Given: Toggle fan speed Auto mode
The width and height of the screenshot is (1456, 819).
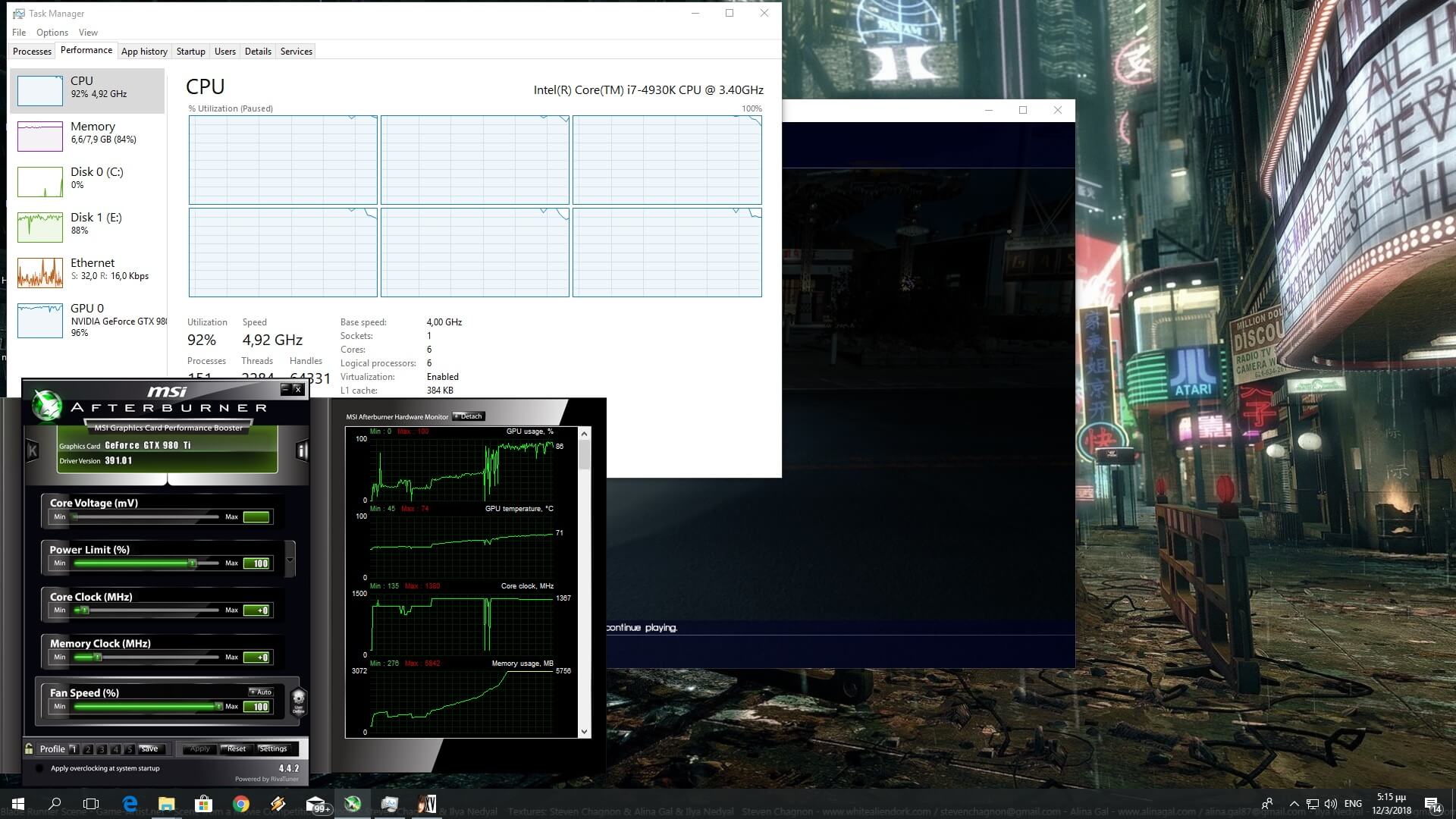Looking at the screenshot, I should point(261,692).
